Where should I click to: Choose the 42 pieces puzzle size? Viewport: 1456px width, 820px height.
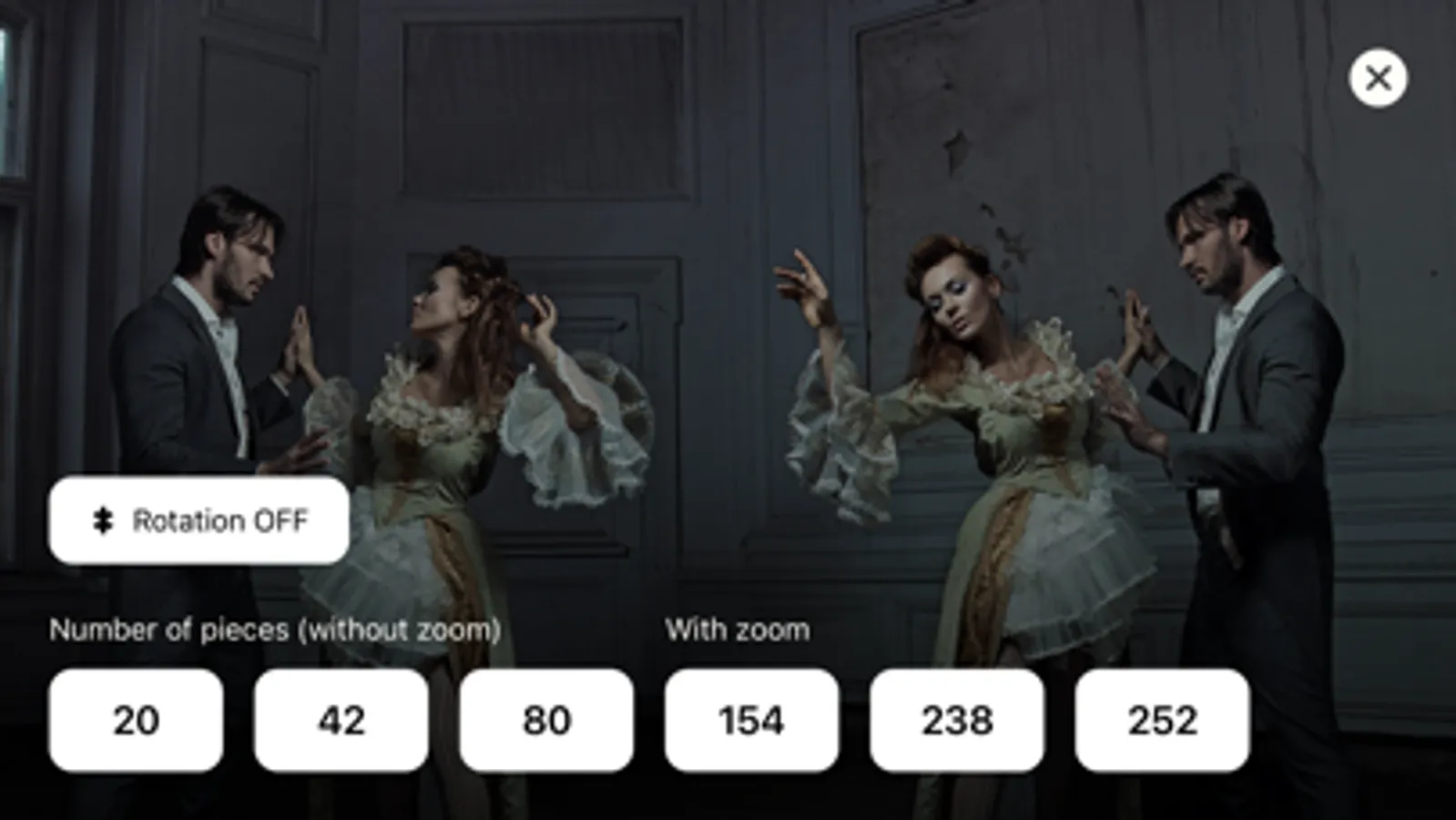(341, 720)
